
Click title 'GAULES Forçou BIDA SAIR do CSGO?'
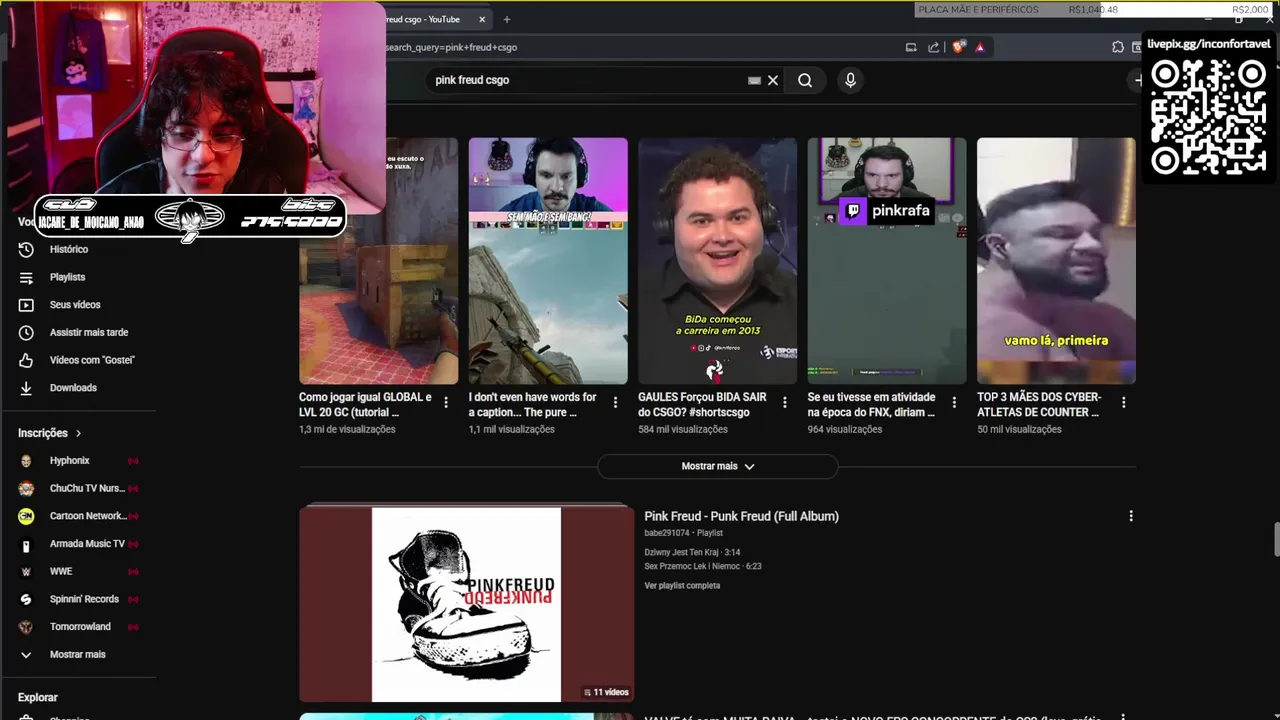pyautogui.click(x=702, y=404)
